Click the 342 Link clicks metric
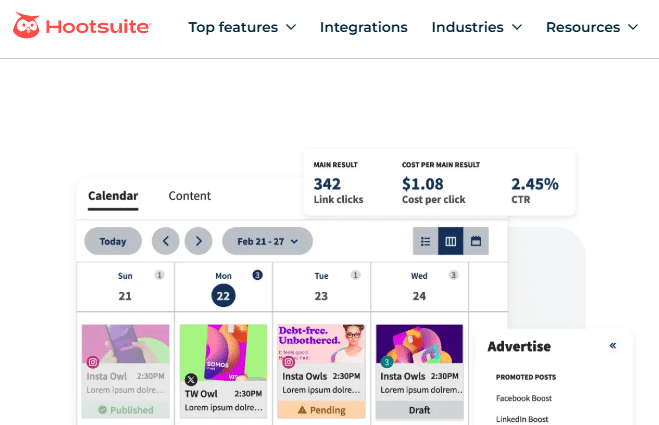659x425 pixels. (338, 190)
